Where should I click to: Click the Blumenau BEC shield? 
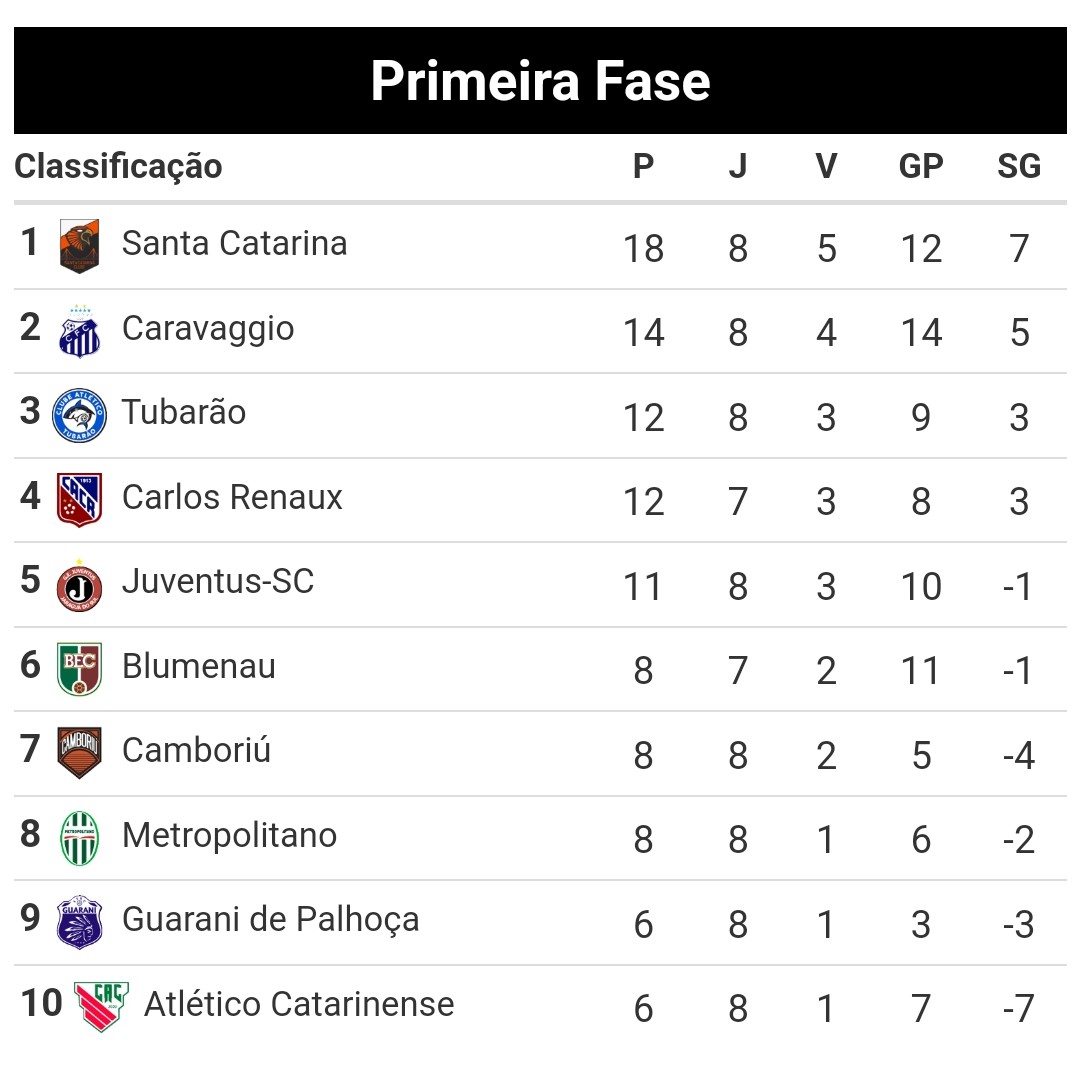[79, 669]
